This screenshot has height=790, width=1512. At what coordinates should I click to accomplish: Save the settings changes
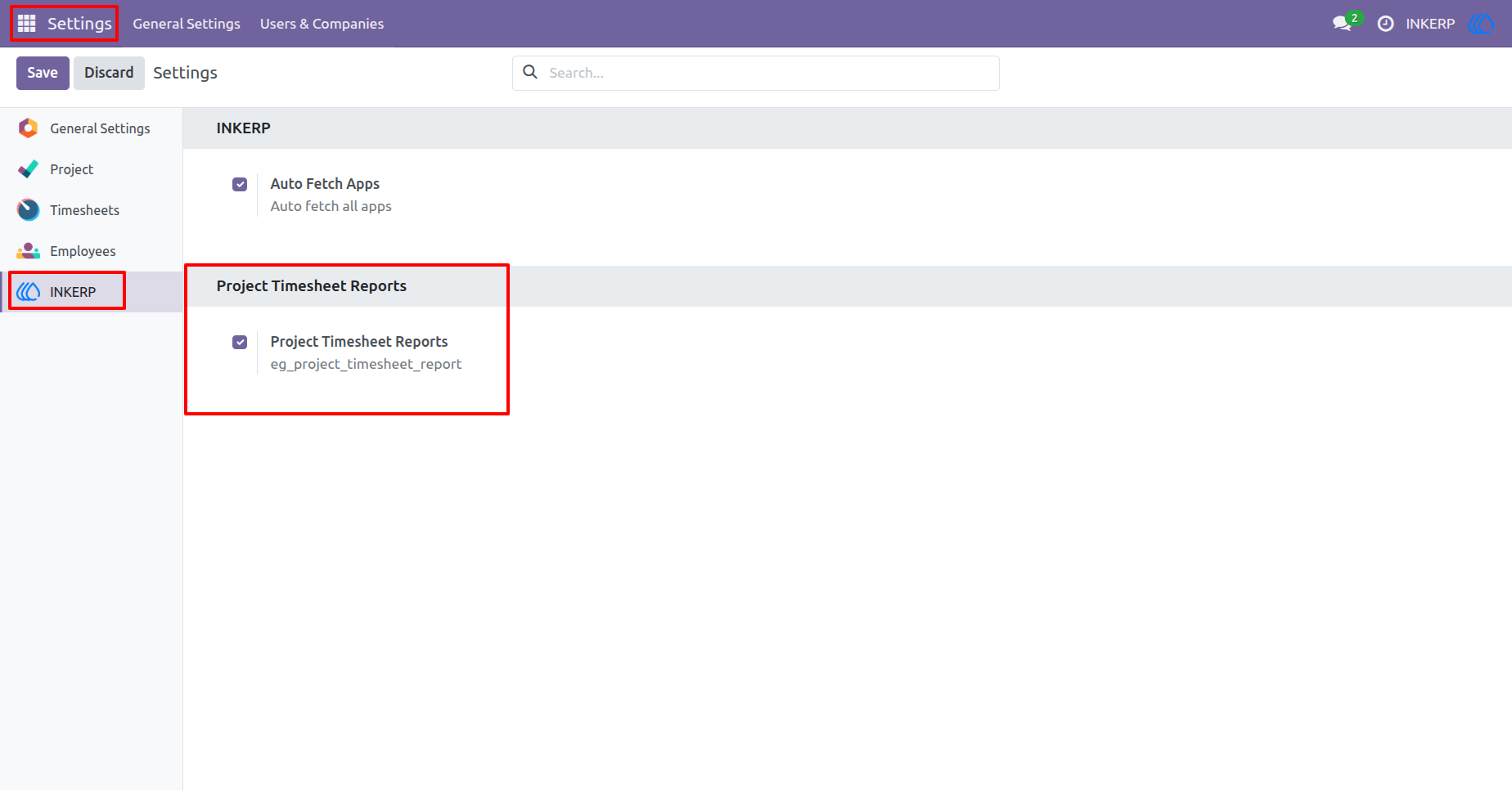(43, 73)
